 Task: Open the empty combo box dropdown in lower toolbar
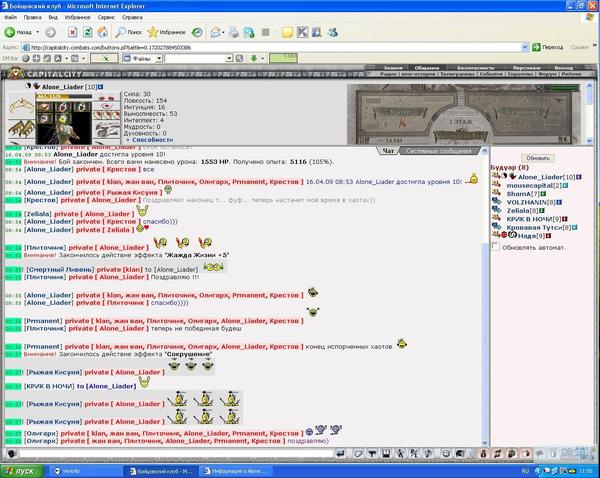[x=229, y=58]
